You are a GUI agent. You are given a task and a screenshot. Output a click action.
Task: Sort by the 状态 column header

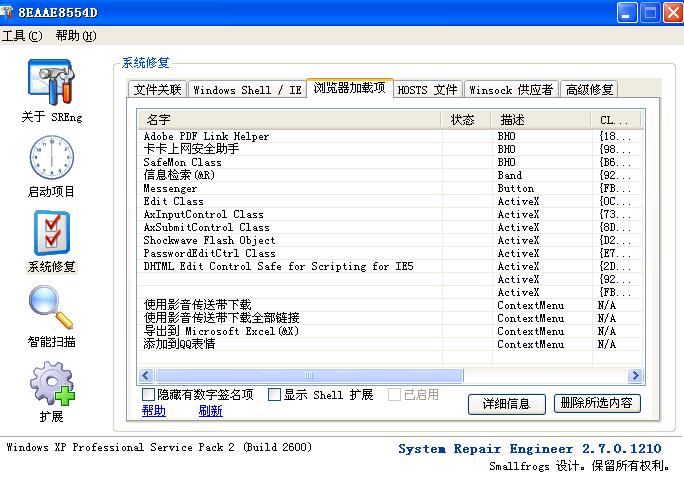point(466,120)
